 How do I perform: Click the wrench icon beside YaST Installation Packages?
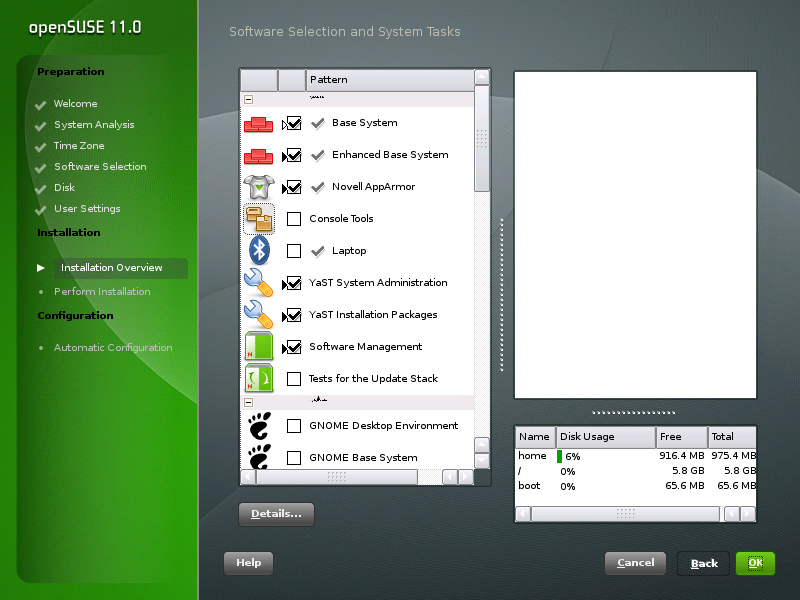[259, 314]
